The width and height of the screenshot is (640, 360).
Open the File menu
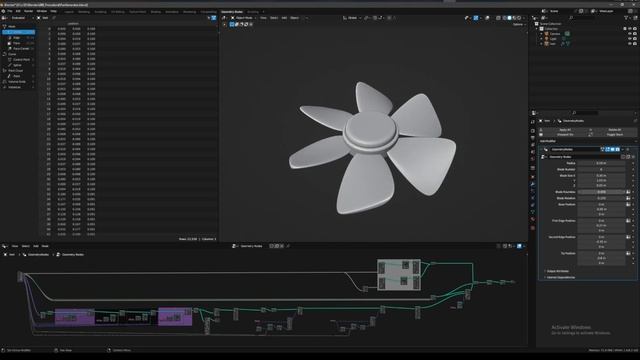10,11
